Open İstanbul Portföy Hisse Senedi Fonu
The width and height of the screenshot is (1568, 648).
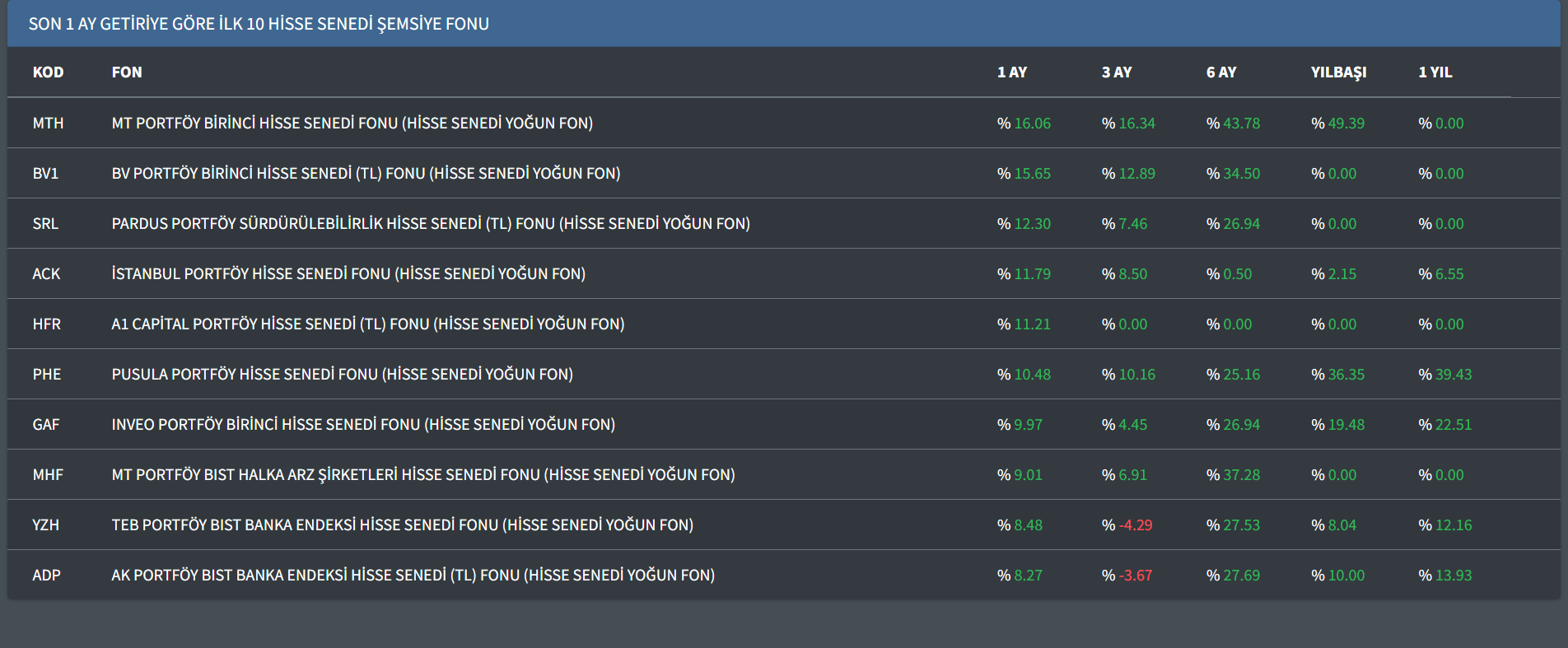pyautogui.click(x=348, y=274)
